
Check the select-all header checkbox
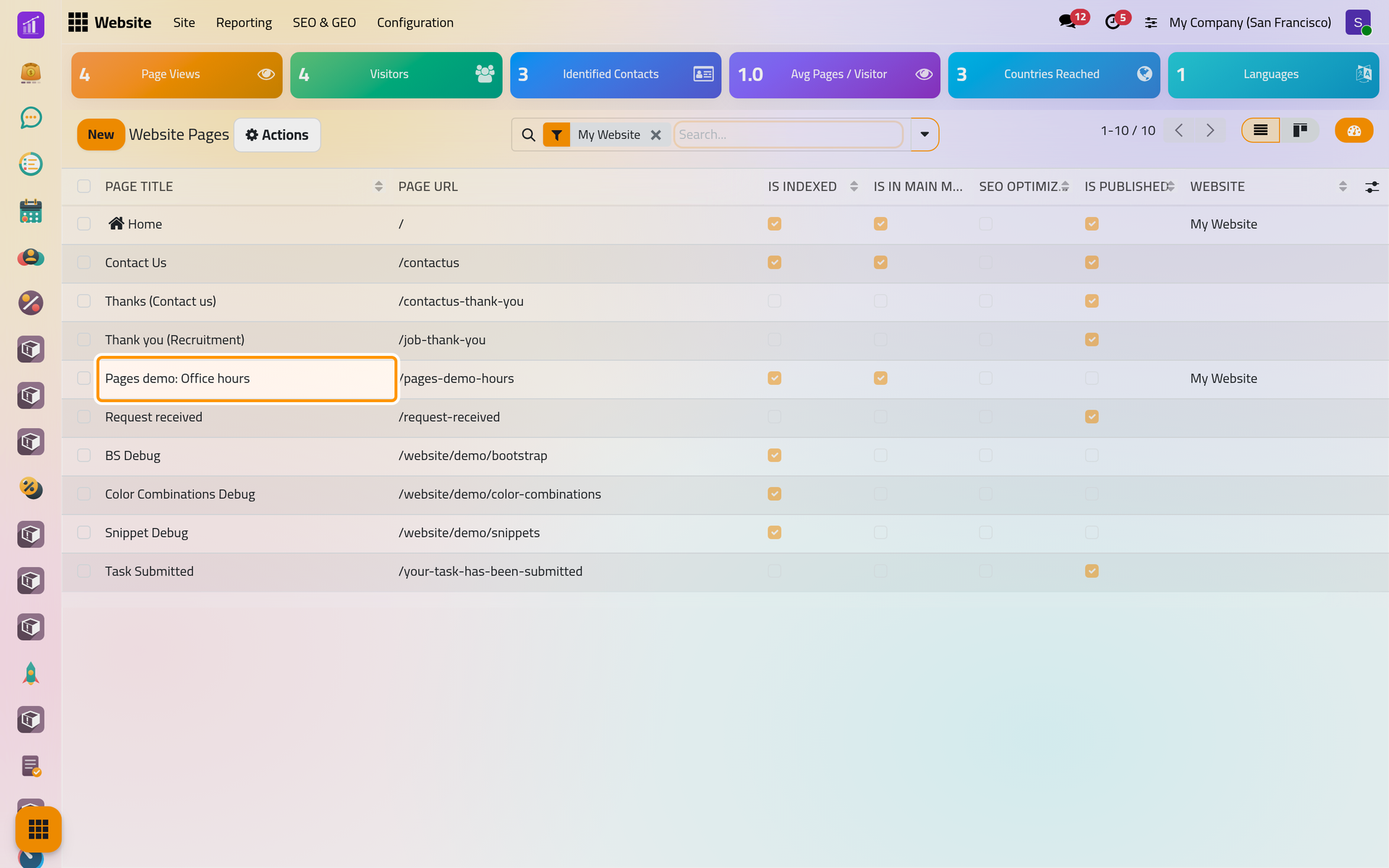(84, 187)
